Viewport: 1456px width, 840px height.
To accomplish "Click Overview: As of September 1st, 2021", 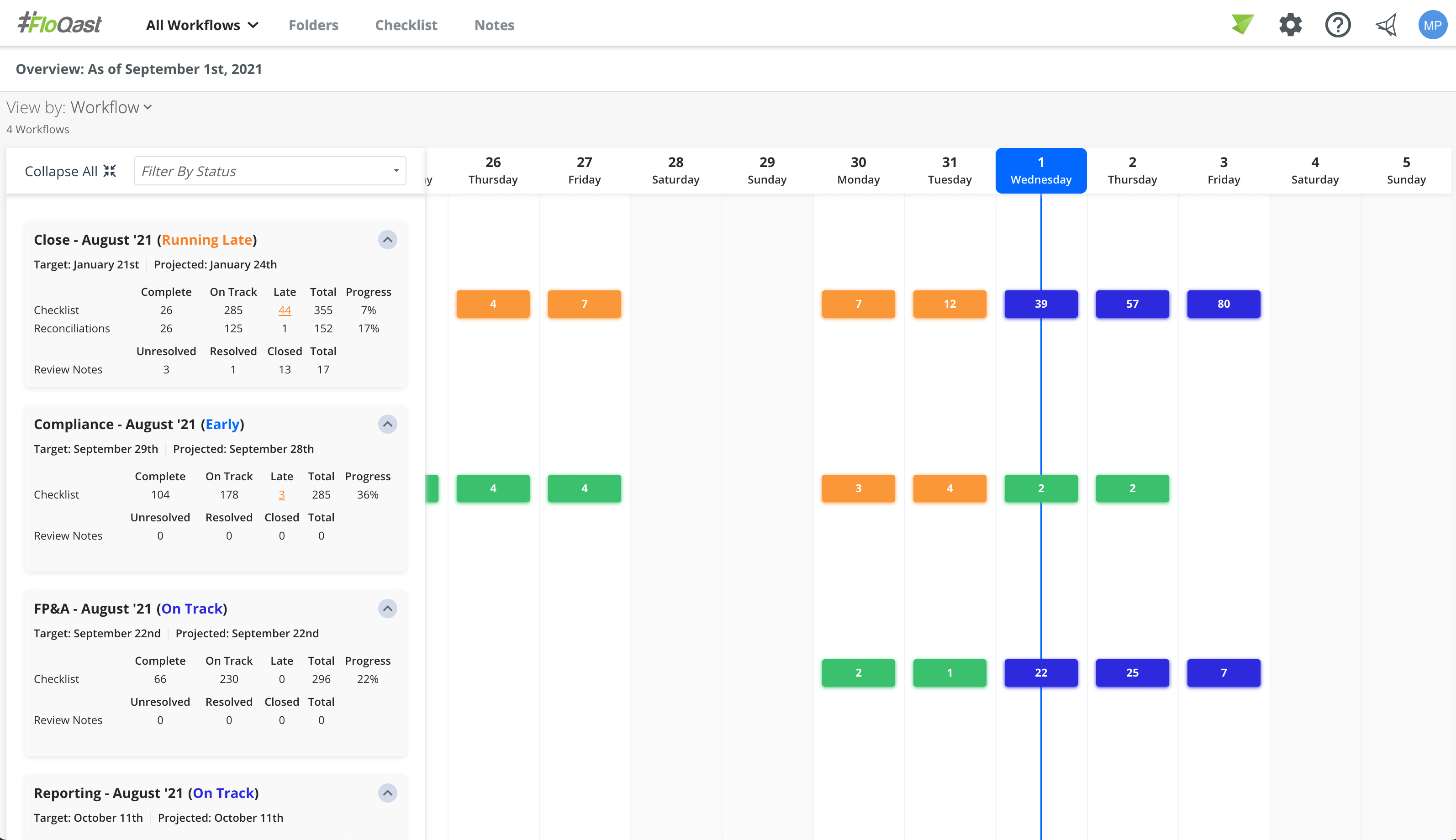I will click(138, 69).
